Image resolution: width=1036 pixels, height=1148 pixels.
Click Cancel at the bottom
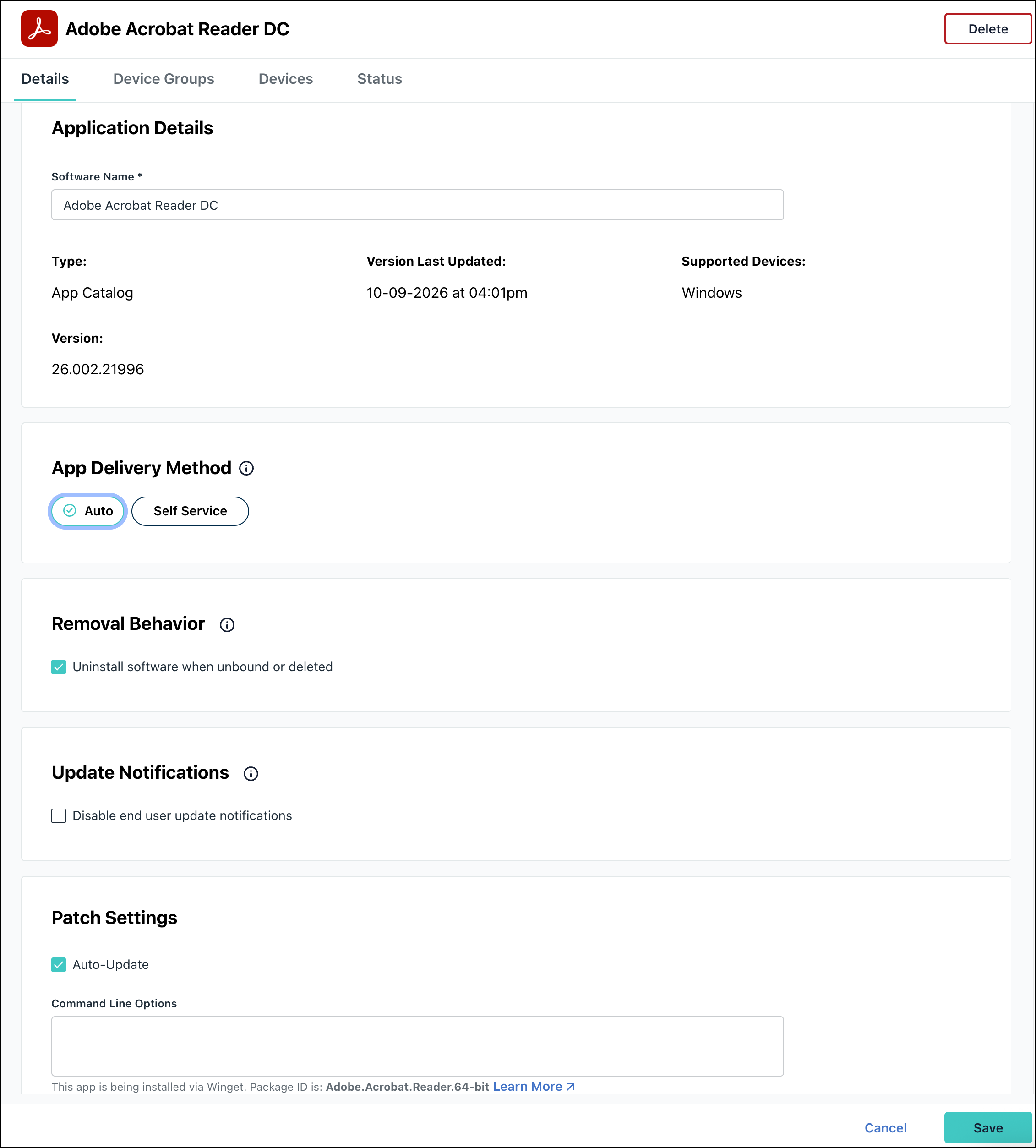(885, 1127)
